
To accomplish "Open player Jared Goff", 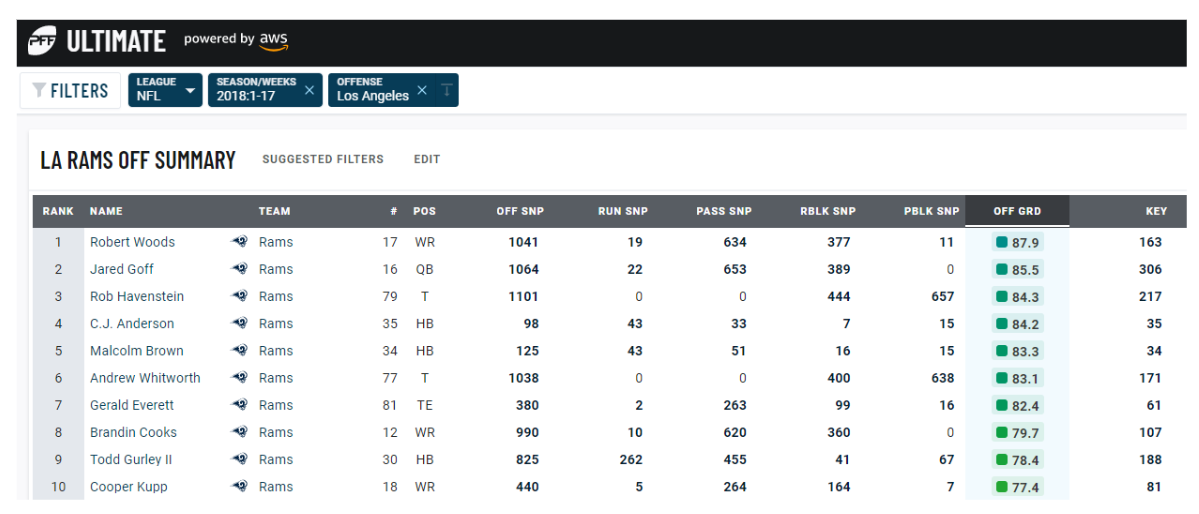I will click(x=122, y=269).
